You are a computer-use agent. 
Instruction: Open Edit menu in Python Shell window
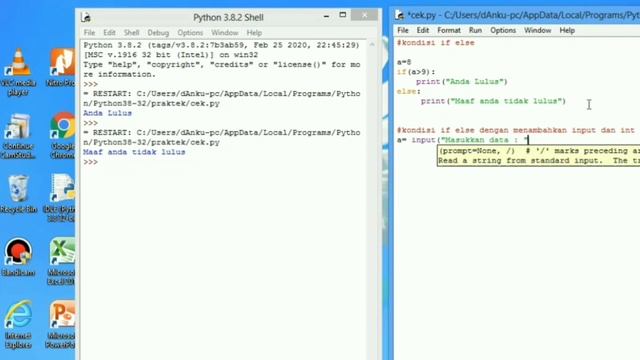point(109,33)
